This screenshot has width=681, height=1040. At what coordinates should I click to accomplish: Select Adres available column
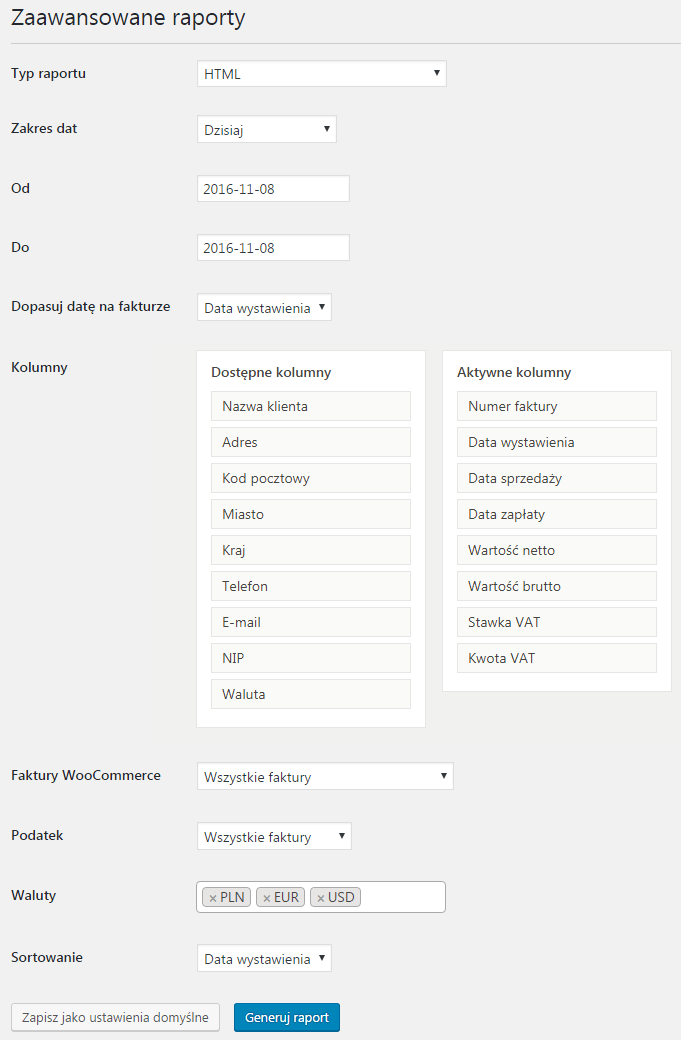[311, 442]
